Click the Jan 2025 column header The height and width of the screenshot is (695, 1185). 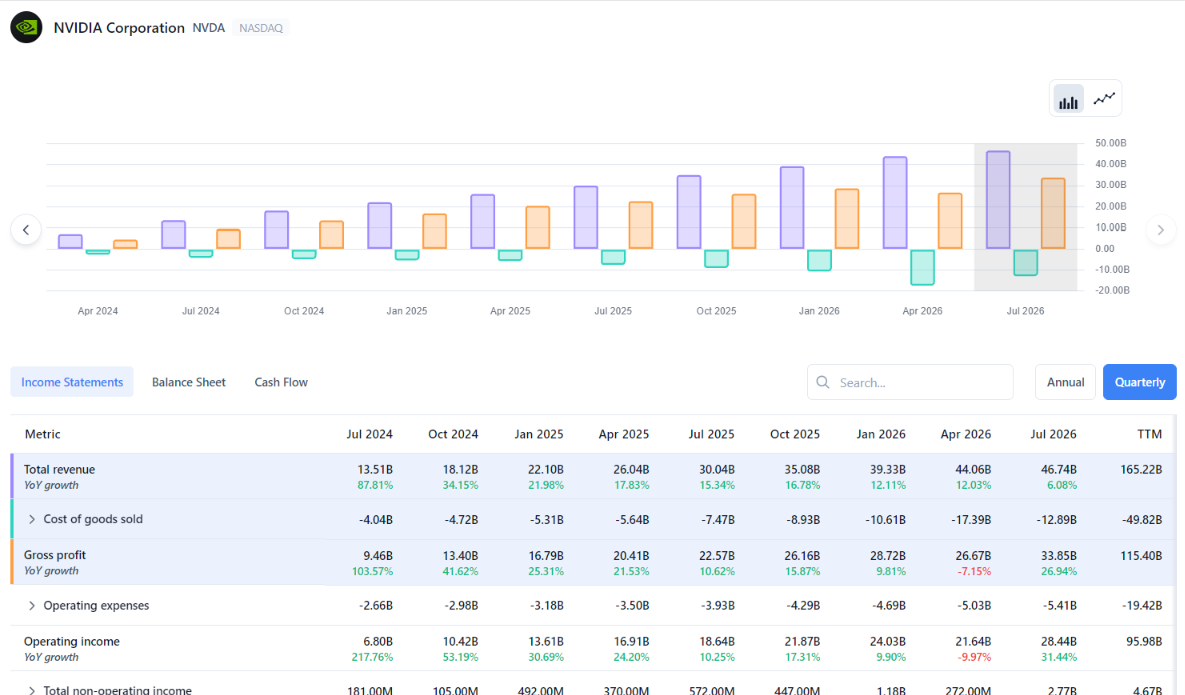(x=539, y=434)
